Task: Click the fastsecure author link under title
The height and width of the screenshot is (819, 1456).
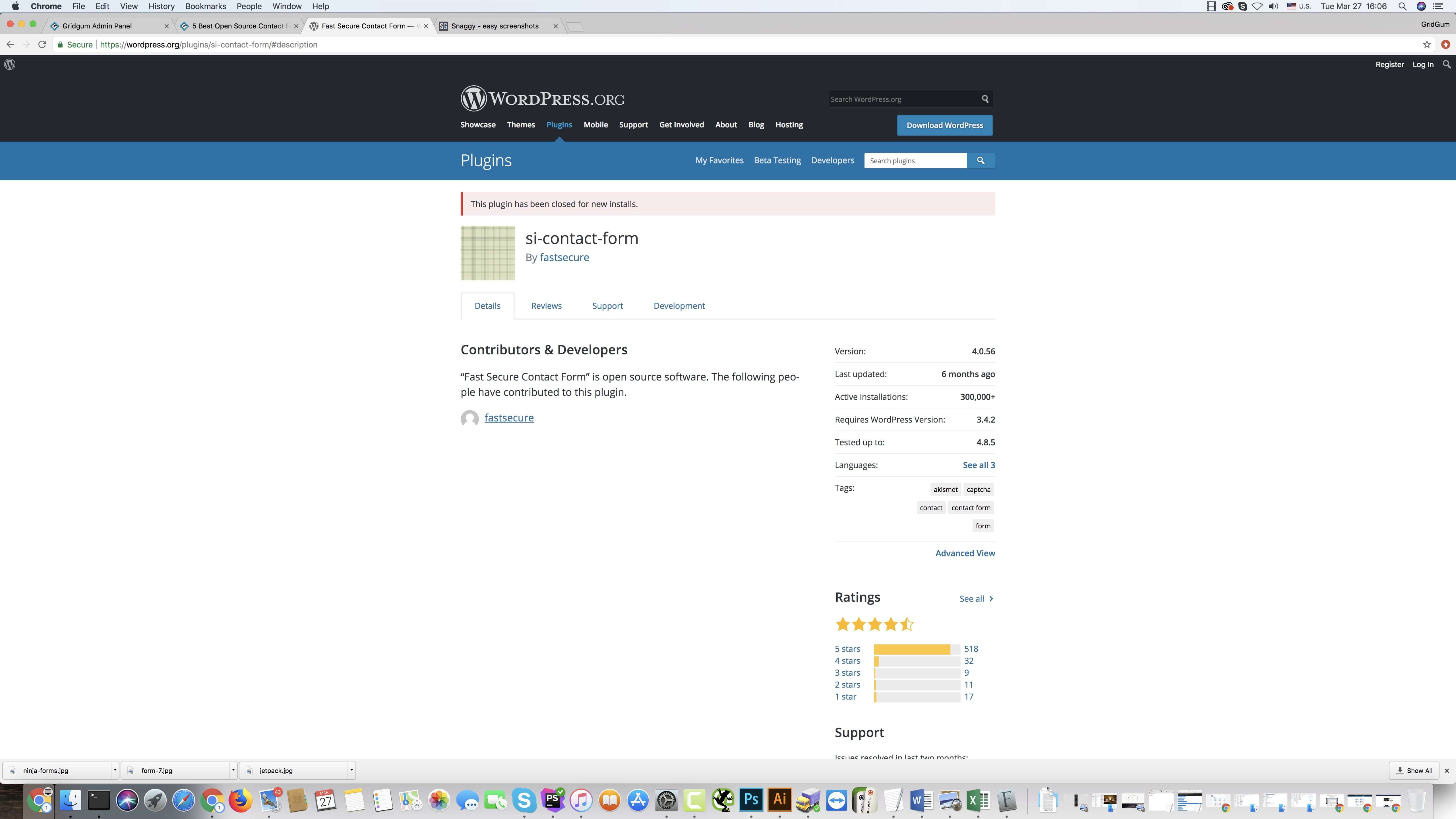Action: click(x=564, y=258)
